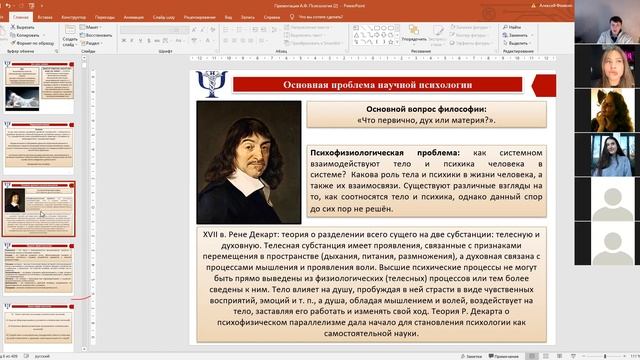640x360 pixels.
Task: Open Примечания comments in status bar
Action: [x=504, y=356]
